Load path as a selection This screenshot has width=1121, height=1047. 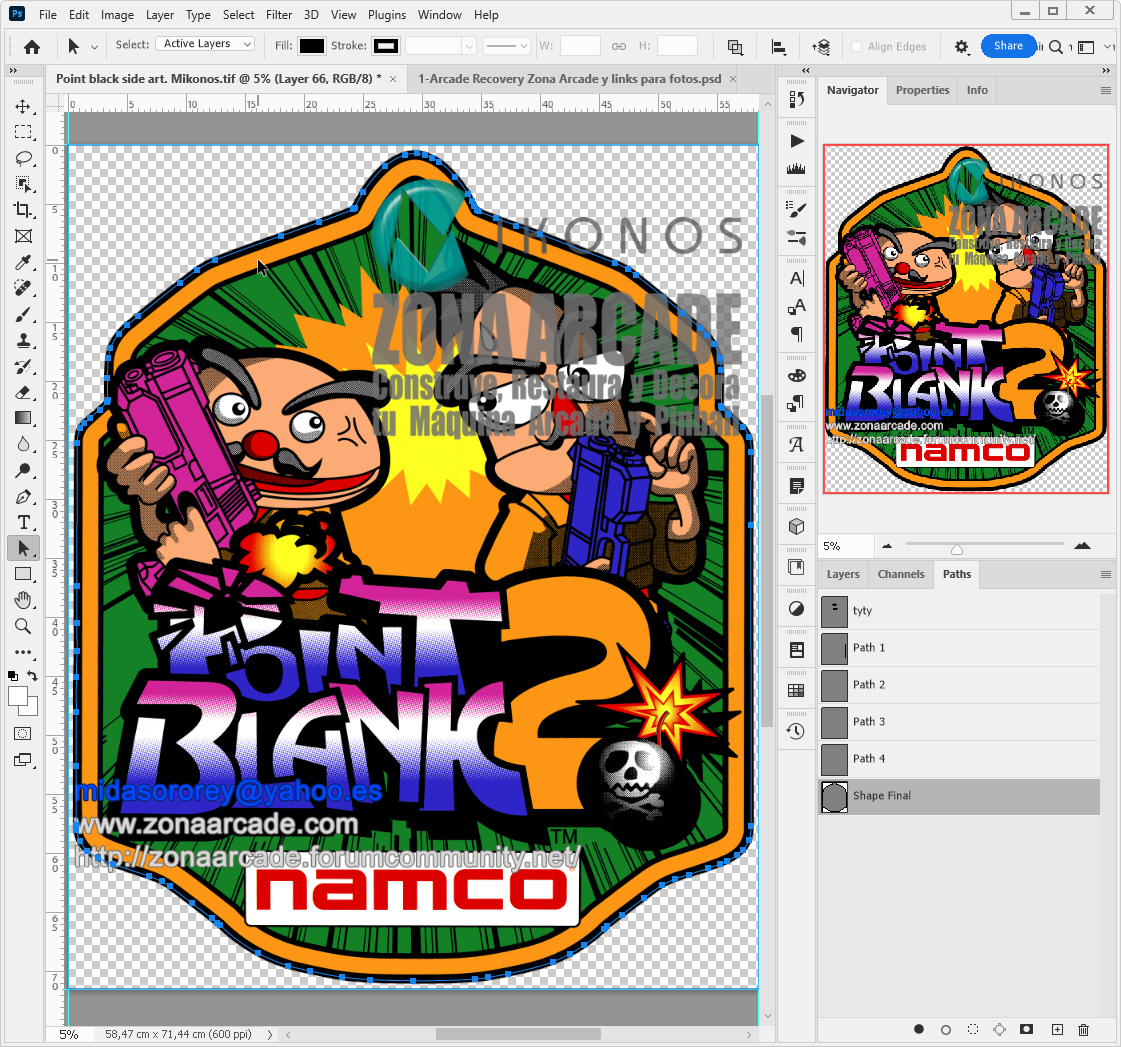pos(972,1029)
